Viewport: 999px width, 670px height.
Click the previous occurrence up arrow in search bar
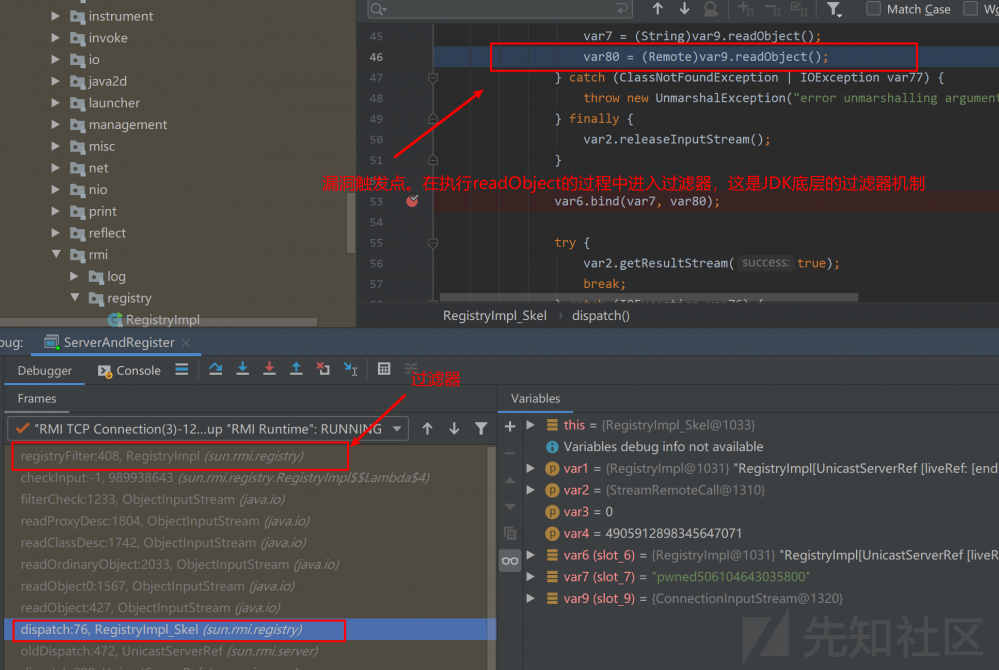coord(658,9)
